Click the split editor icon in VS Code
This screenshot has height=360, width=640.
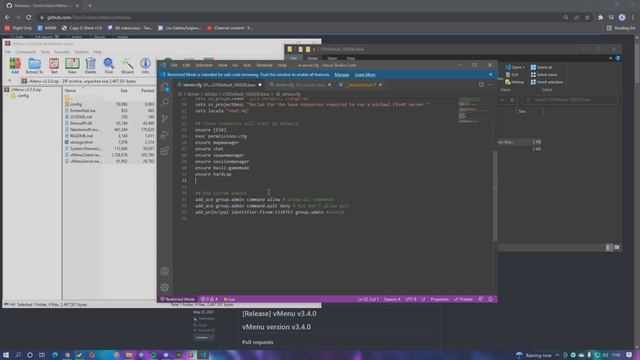481,84
